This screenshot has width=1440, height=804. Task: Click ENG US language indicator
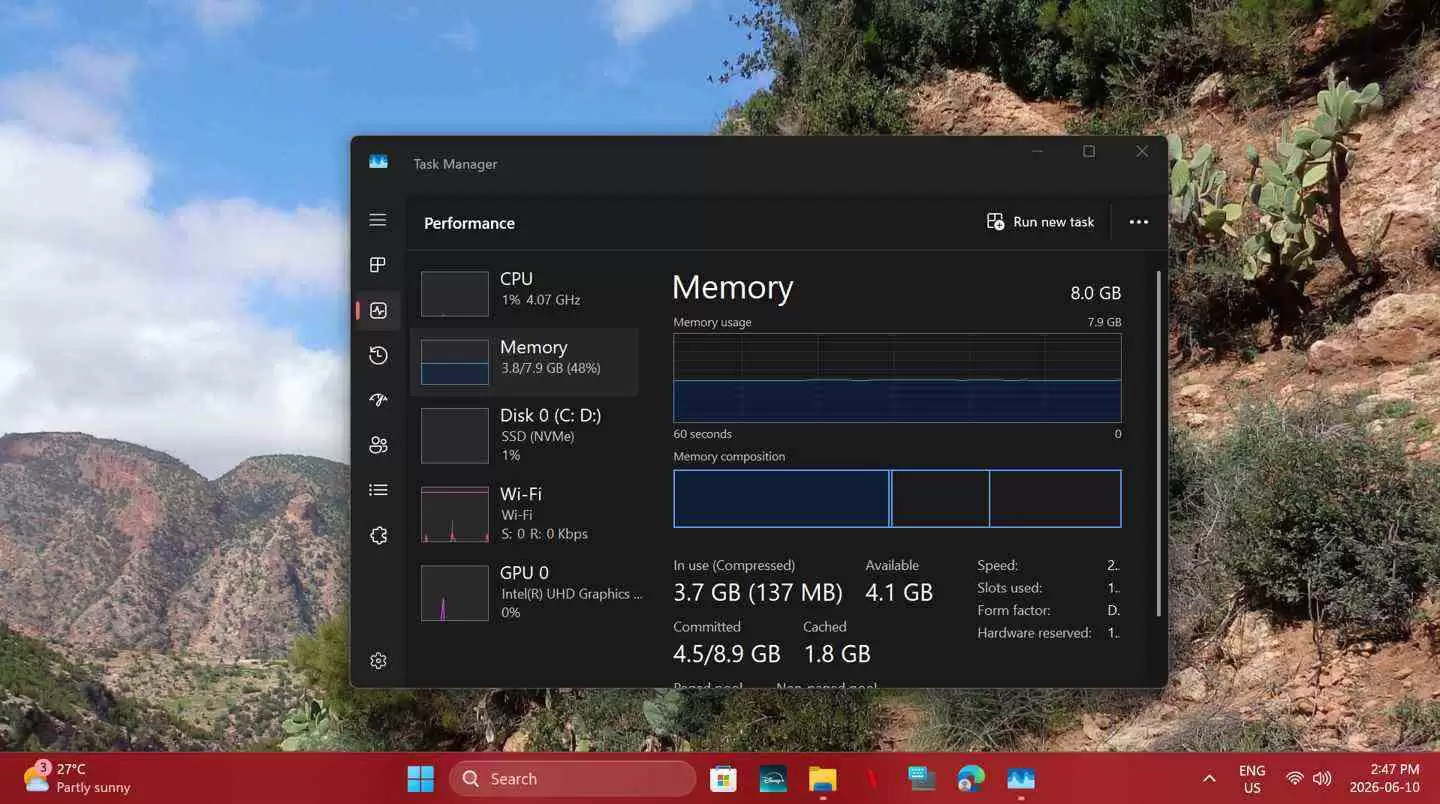tap(1252, 779)
